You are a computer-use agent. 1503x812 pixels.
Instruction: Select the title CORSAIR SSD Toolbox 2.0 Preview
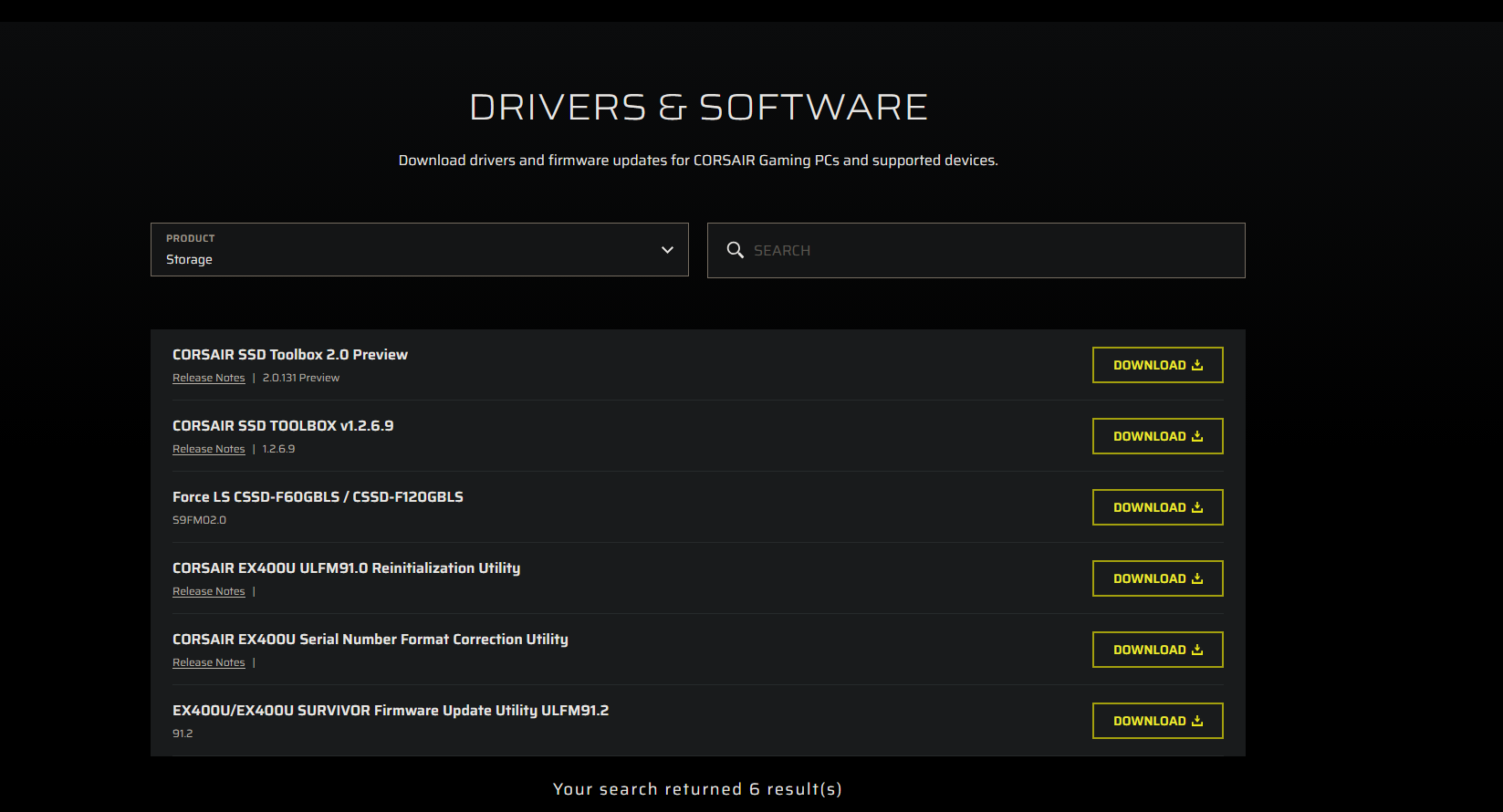(x=290, y=355)
